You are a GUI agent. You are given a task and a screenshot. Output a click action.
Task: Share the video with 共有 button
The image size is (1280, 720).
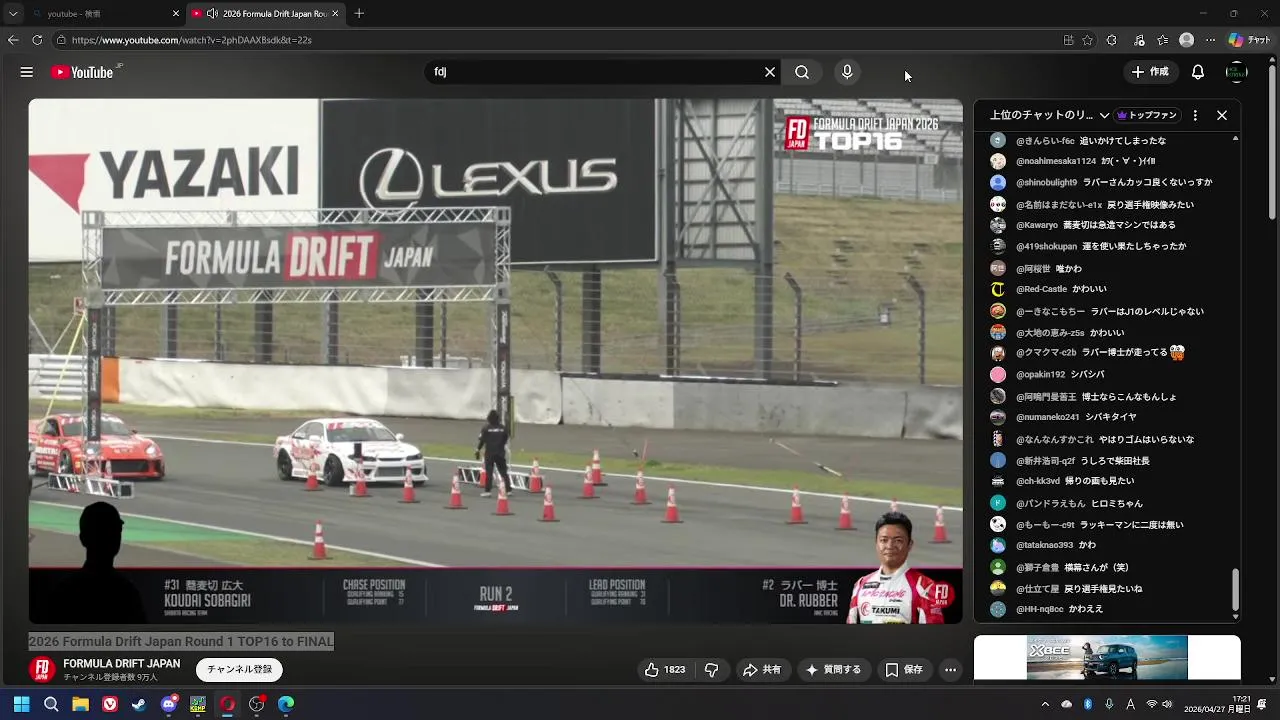(762, 670)
